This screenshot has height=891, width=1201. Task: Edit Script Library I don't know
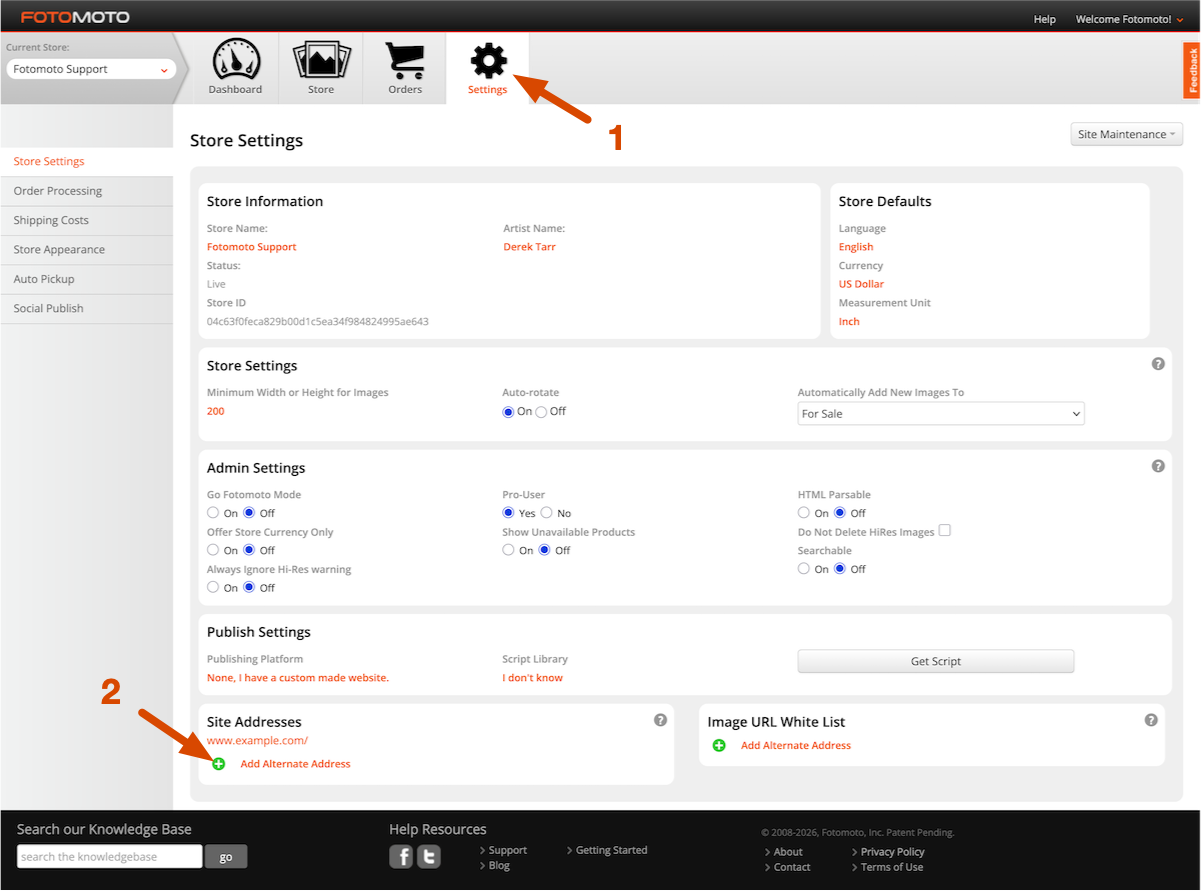[x=532, y=678]
